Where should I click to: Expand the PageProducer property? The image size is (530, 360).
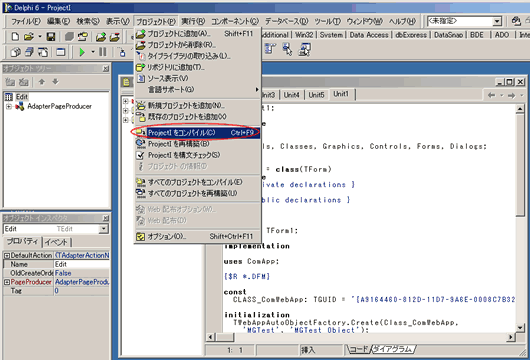[x=7, y=282]
